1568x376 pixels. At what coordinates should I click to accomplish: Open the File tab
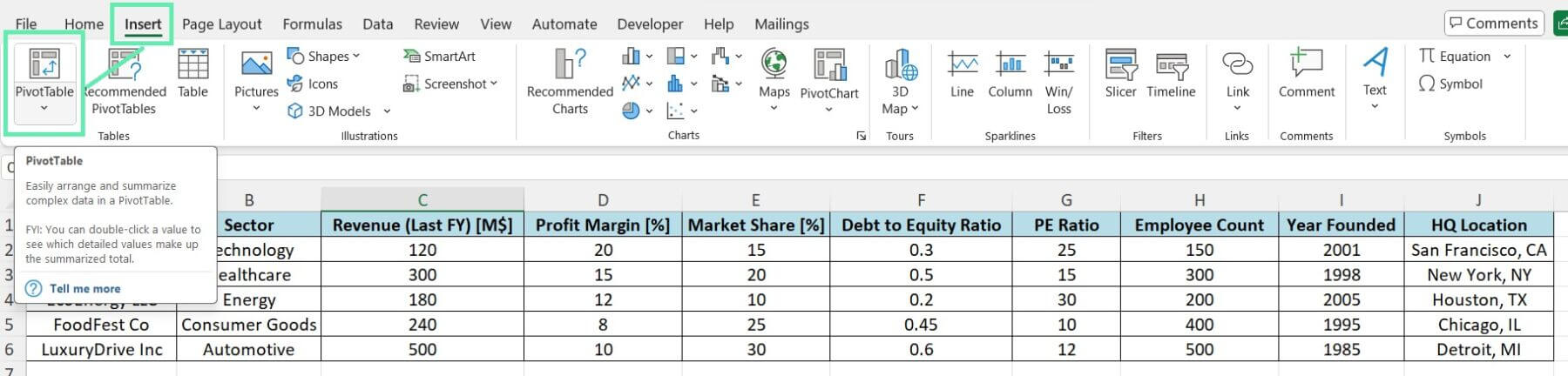click(x=26, y=23)
